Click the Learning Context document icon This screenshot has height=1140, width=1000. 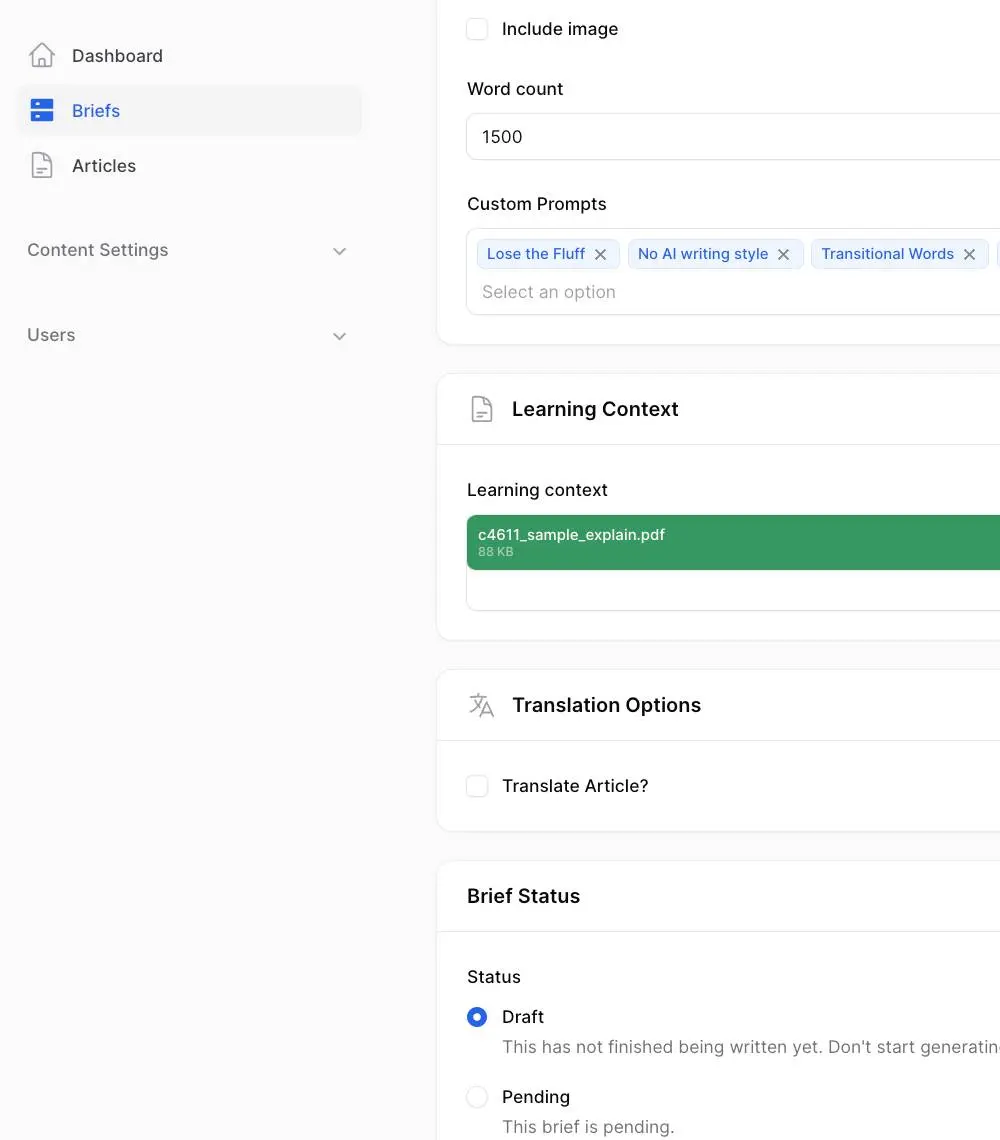point(482,409)
